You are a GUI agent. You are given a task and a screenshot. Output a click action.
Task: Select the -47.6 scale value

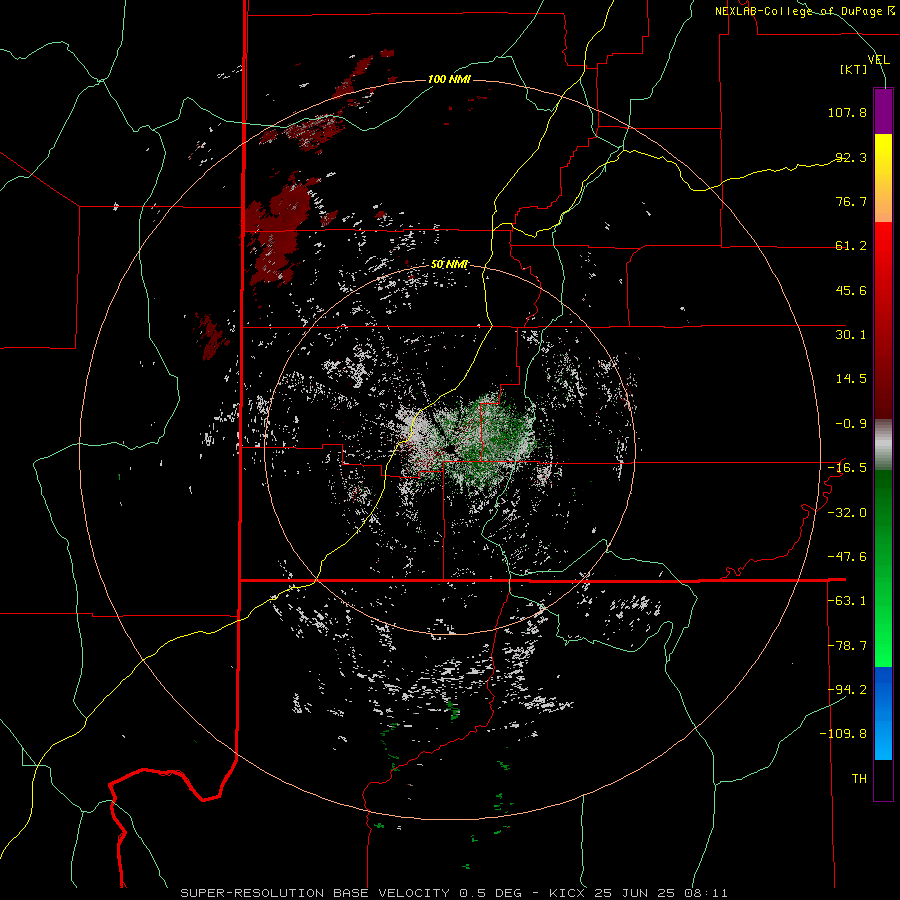pos(847,557)
